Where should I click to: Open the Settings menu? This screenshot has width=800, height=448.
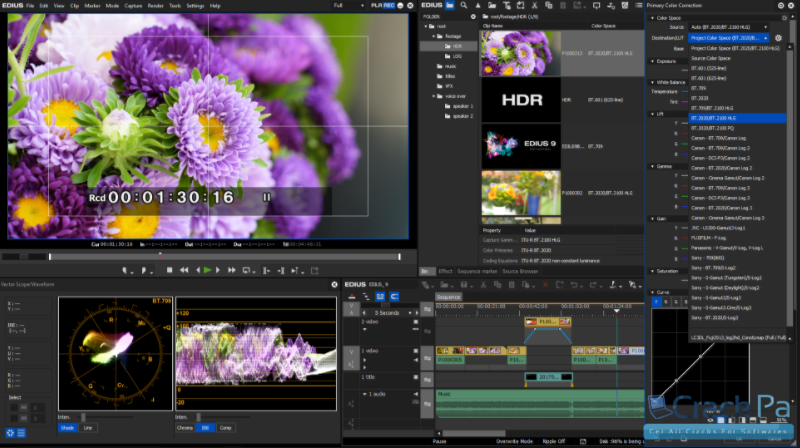[195, 6]
